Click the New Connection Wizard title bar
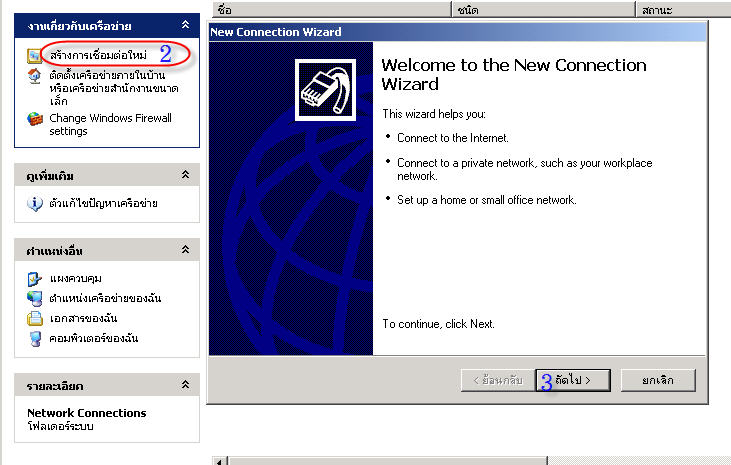Viewport: 731px width, 465px height. click(457, 32)
